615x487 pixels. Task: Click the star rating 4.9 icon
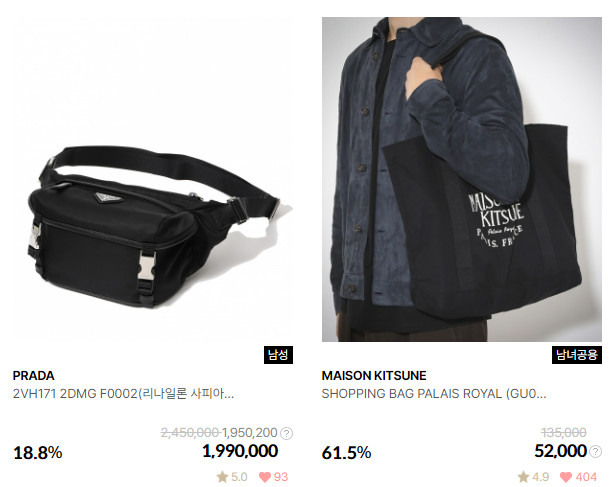point(523,477)
